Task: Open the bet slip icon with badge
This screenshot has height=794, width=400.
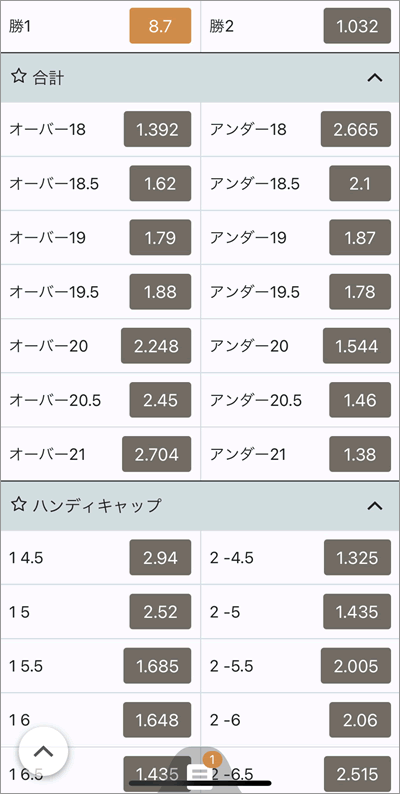Action: tap(200, 772)
